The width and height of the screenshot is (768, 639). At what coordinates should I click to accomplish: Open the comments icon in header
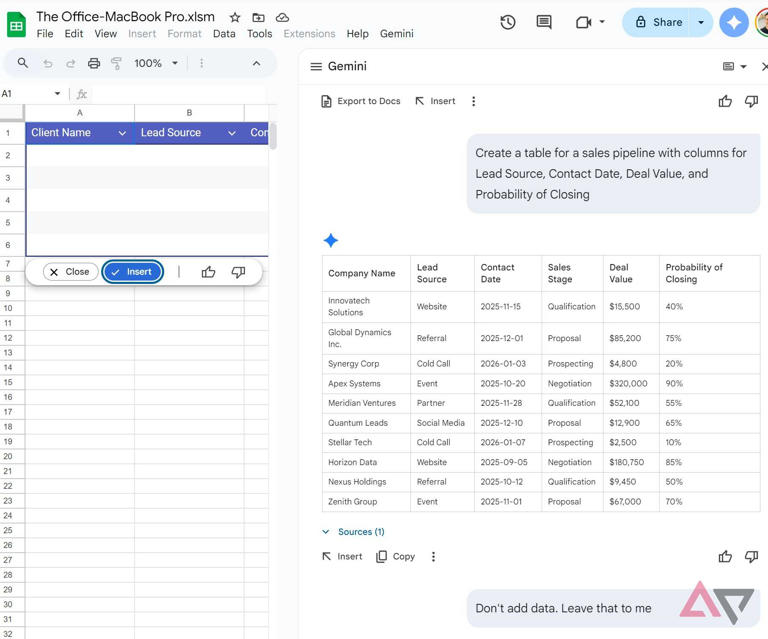coord(544,22)
